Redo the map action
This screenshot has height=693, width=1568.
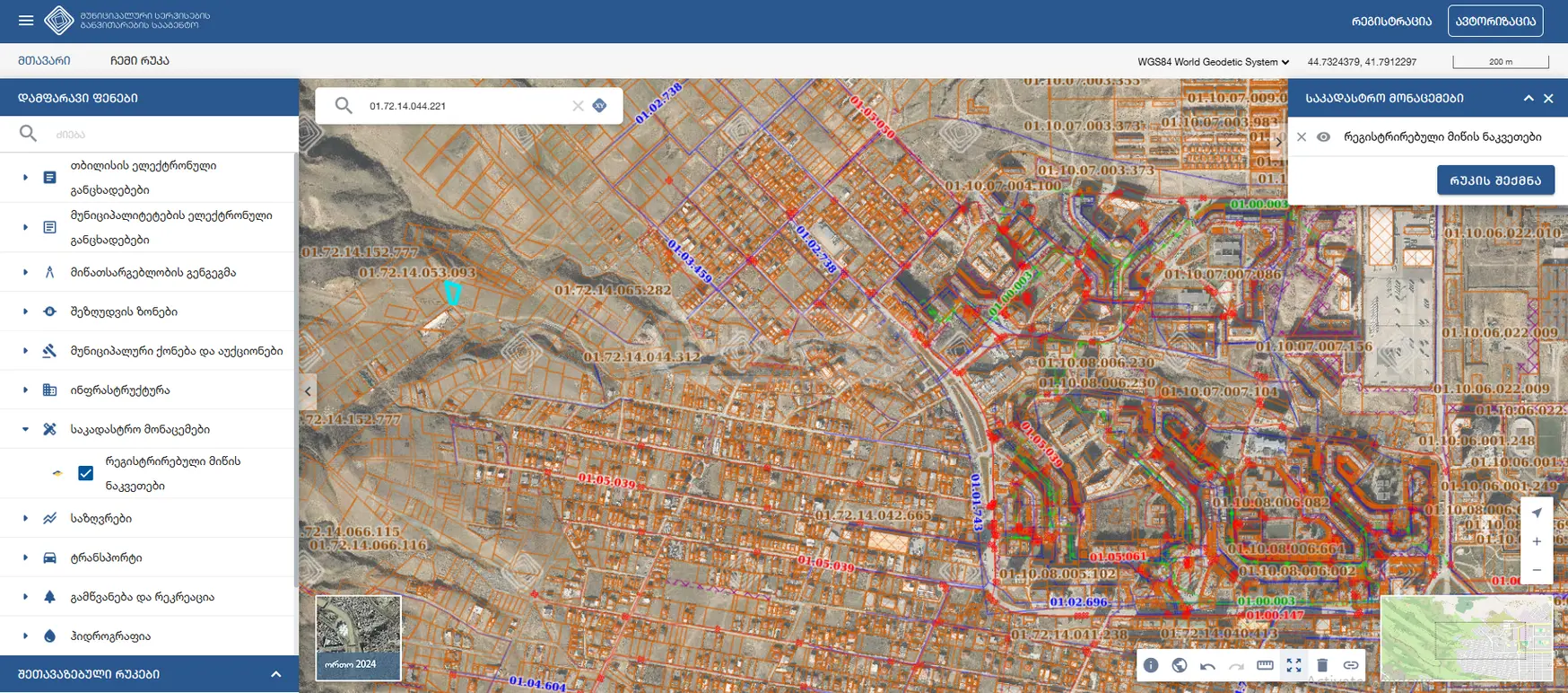click(x=1236, y=666)
